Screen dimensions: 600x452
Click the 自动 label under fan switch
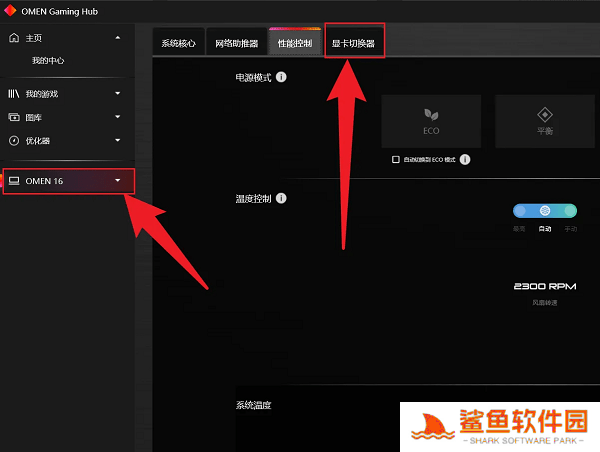point(545,229)
